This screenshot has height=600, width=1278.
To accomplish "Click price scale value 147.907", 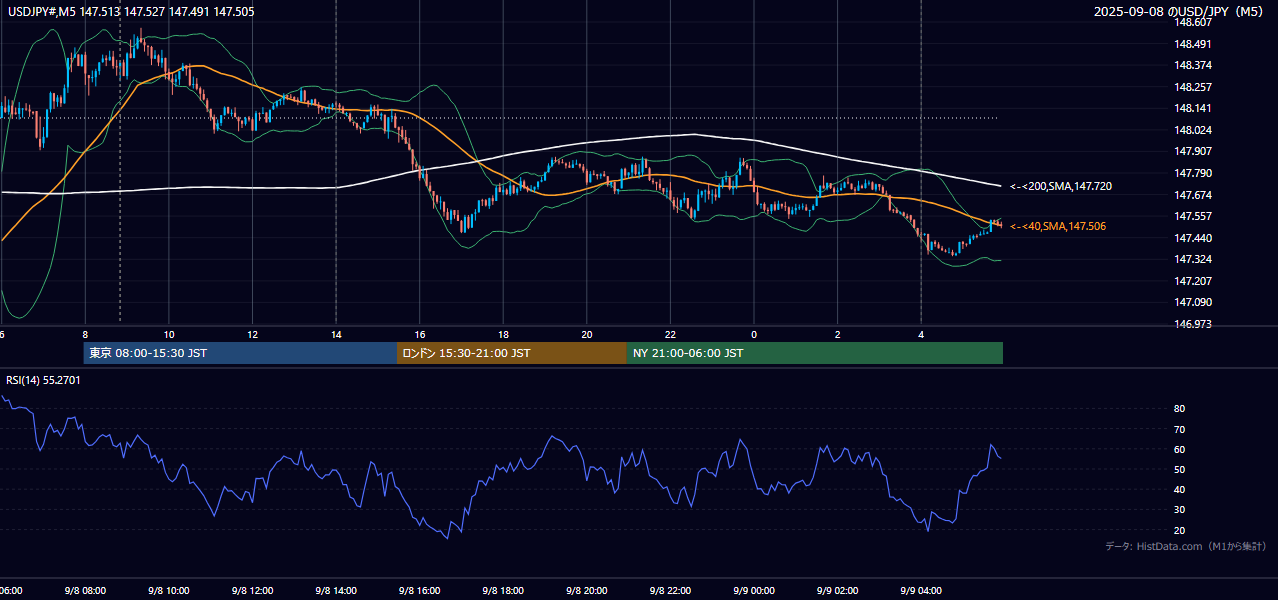I will point(1194,152).
